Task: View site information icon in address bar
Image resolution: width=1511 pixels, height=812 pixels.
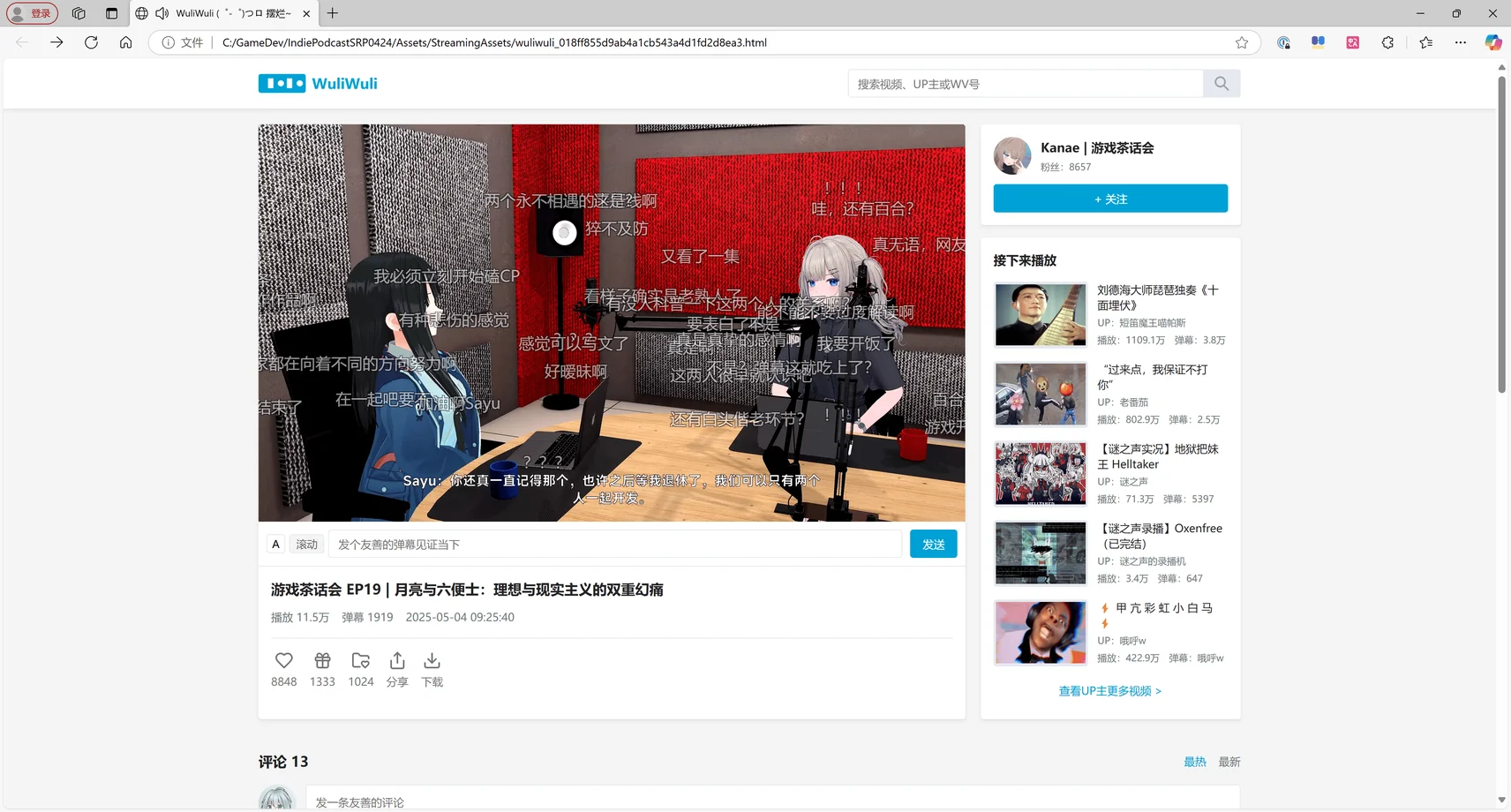Action: 168,42
